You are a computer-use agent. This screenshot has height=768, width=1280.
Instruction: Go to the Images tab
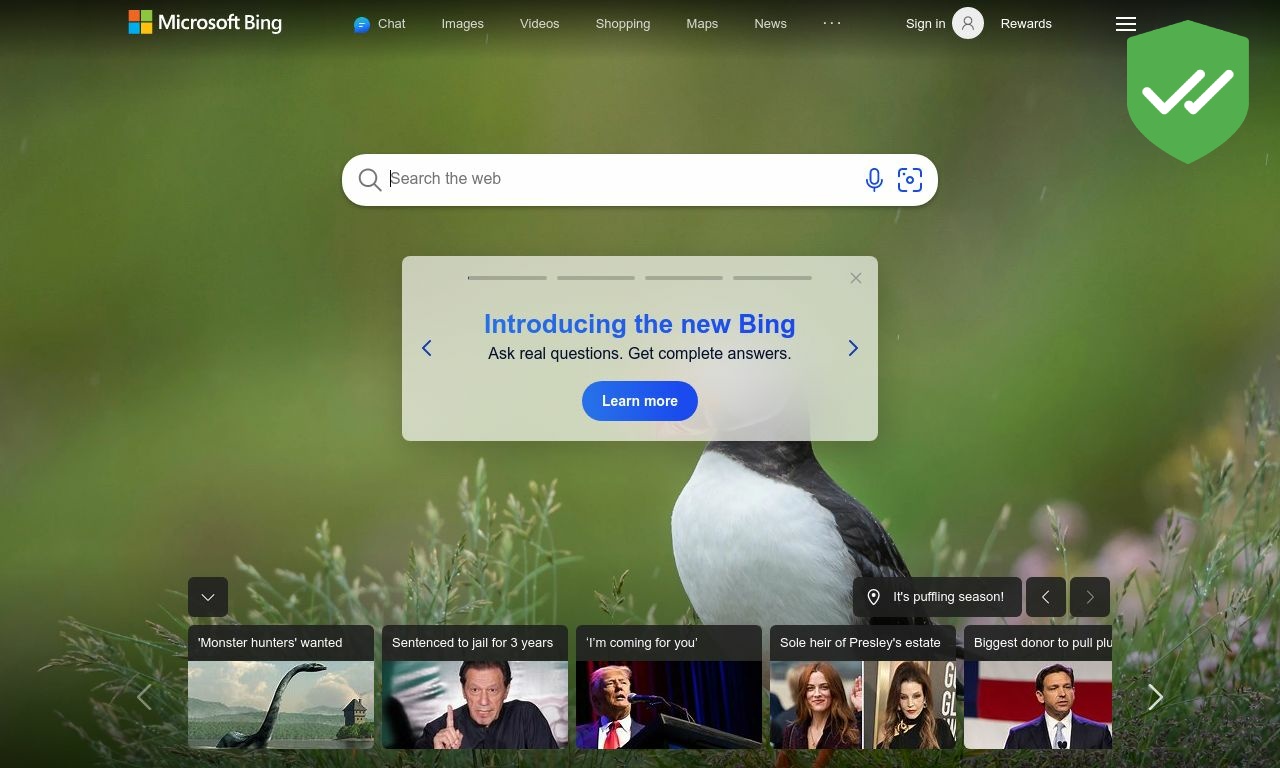click(x=462, y=24)
